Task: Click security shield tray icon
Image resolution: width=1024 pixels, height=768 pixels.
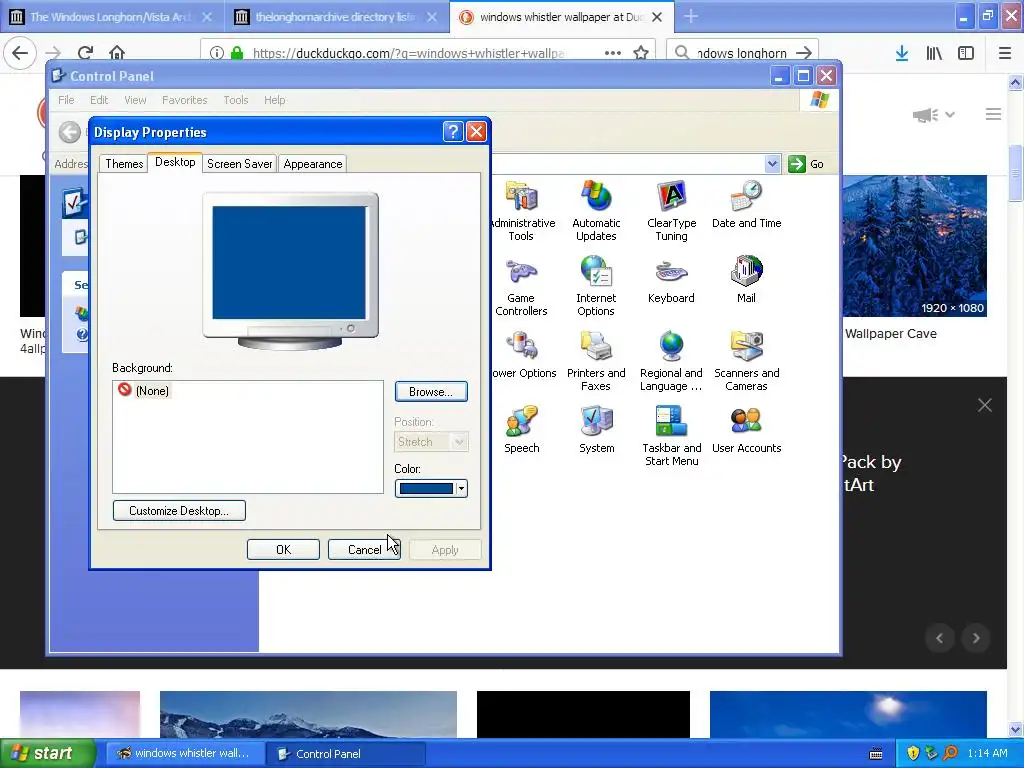Action: 913,753
